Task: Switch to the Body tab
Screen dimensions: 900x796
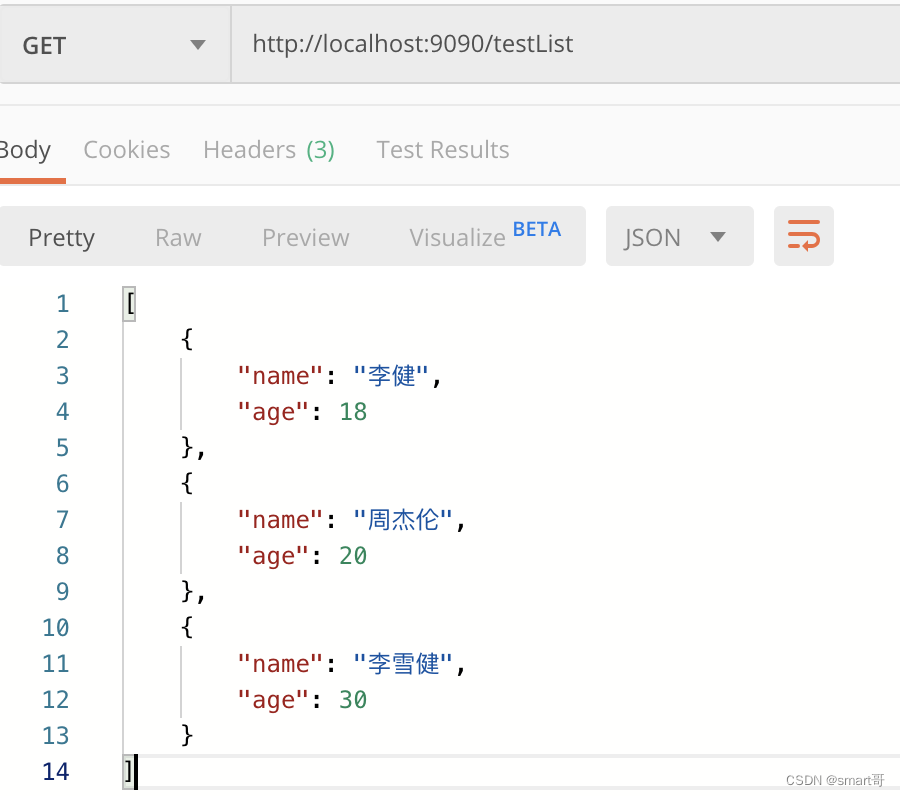Action: (x=25, y=150)
